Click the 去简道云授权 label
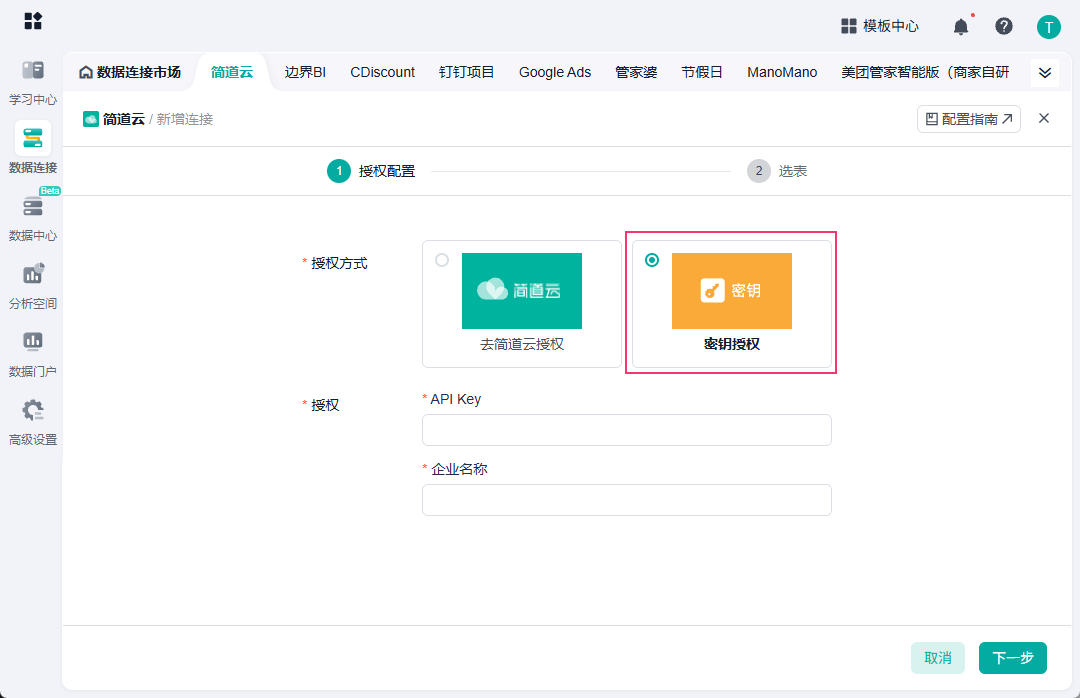 [521, 345]
